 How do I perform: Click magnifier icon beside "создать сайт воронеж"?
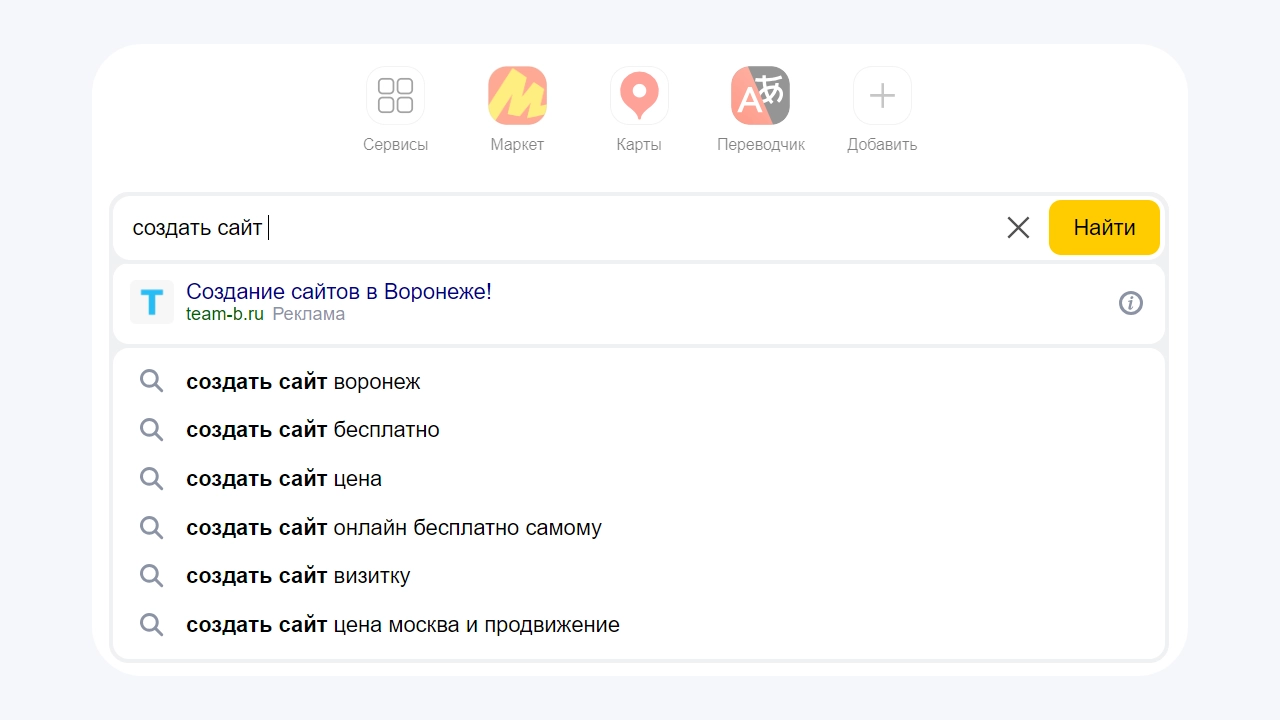[151, 382]
